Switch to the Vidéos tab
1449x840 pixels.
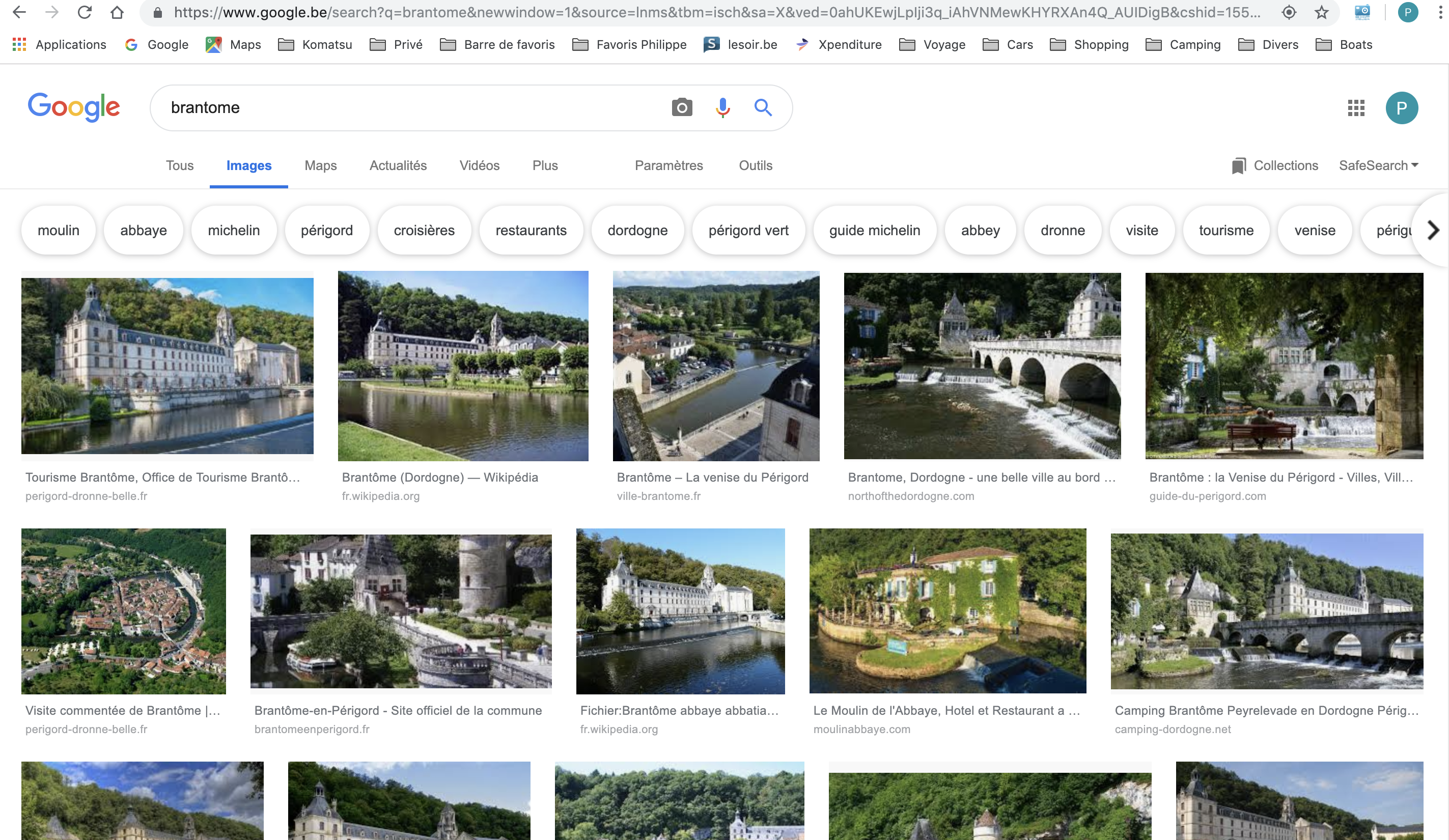(479, 165)
